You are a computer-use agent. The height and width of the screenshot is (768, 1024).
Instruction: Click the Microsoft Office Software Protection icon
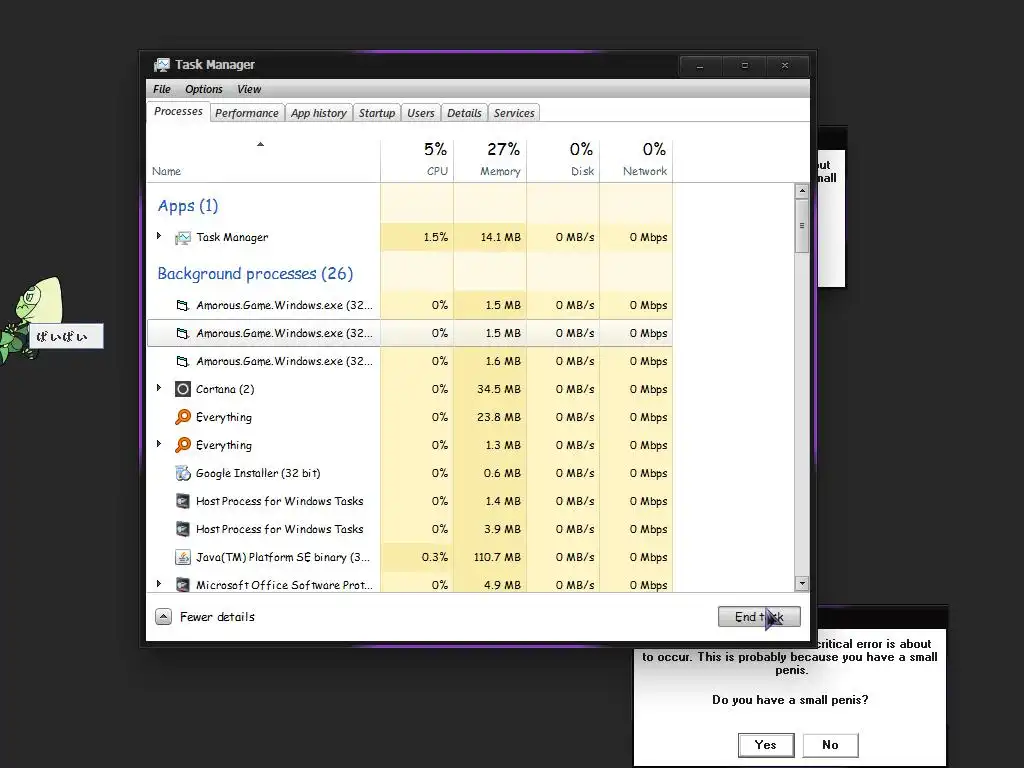183,585
